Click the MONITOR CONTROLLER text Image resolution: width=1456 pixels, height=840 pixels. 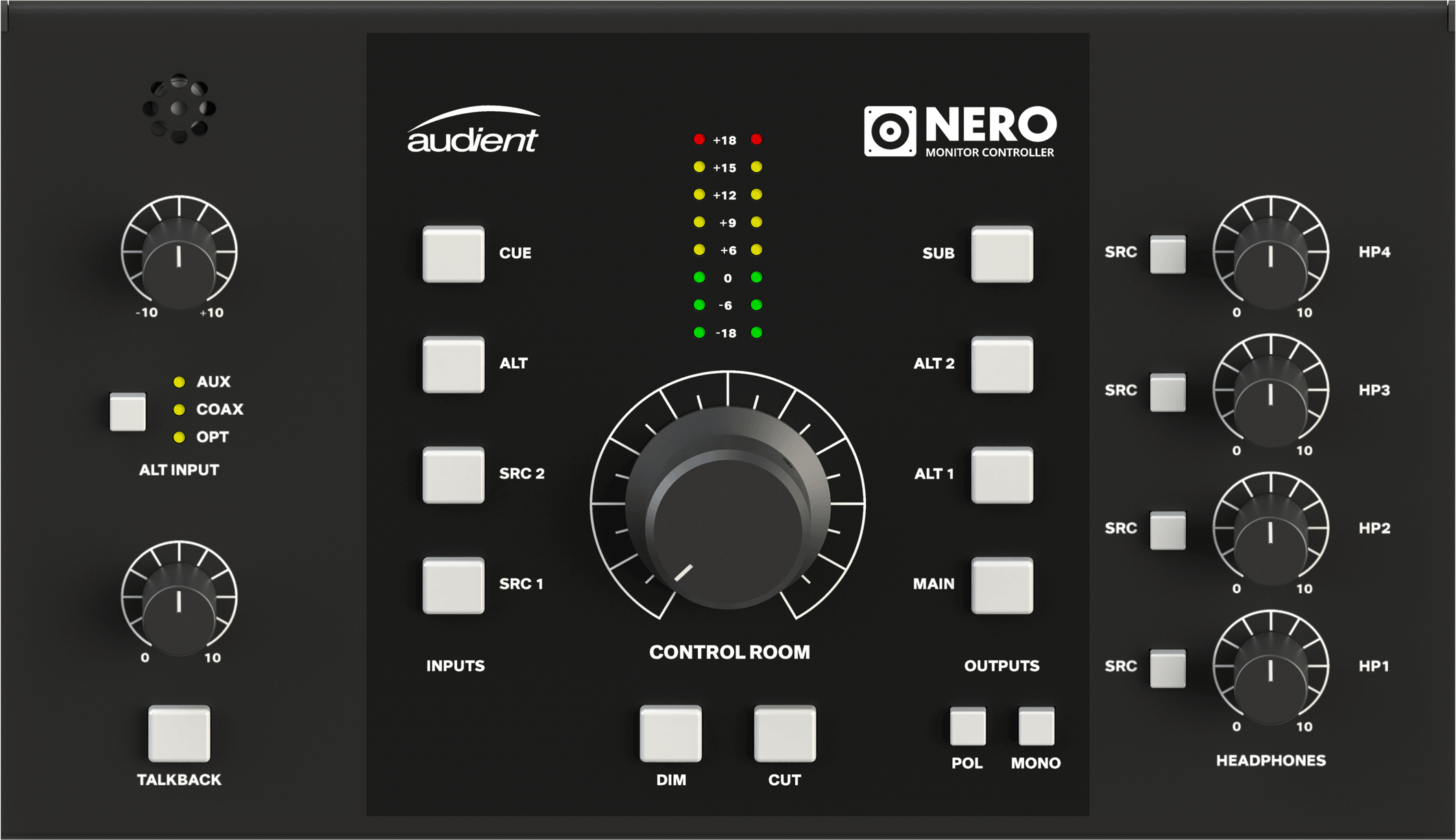pos(990,152)
